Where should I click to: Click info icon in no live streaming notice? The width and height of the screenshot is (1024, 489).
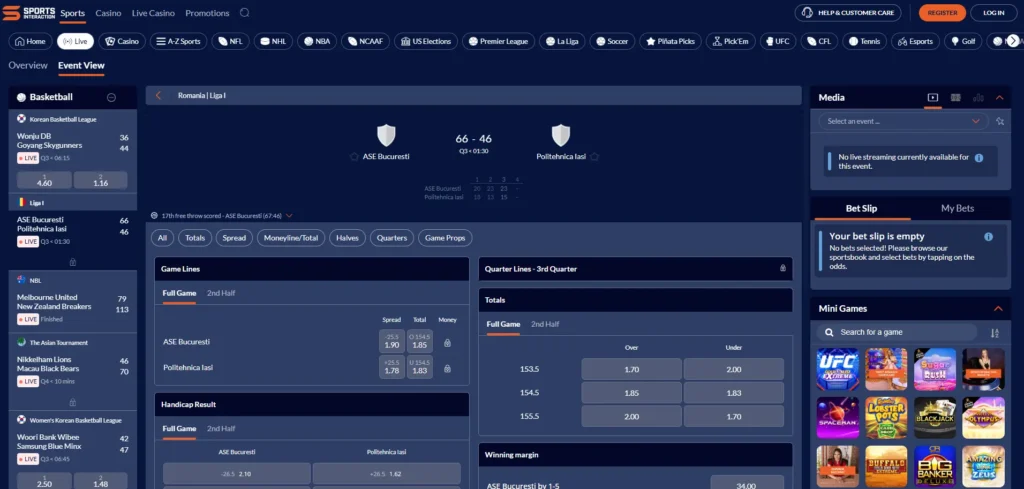[x=978, y=158]
